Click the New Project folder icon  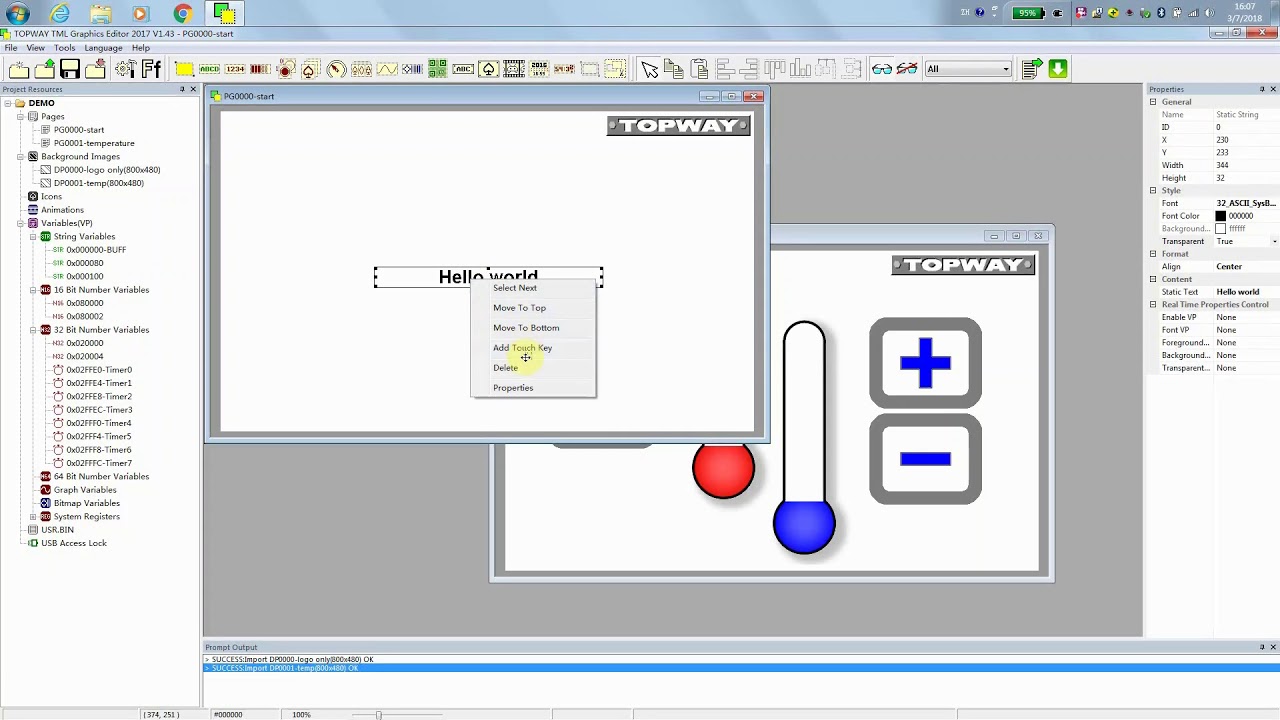point(19,69)
